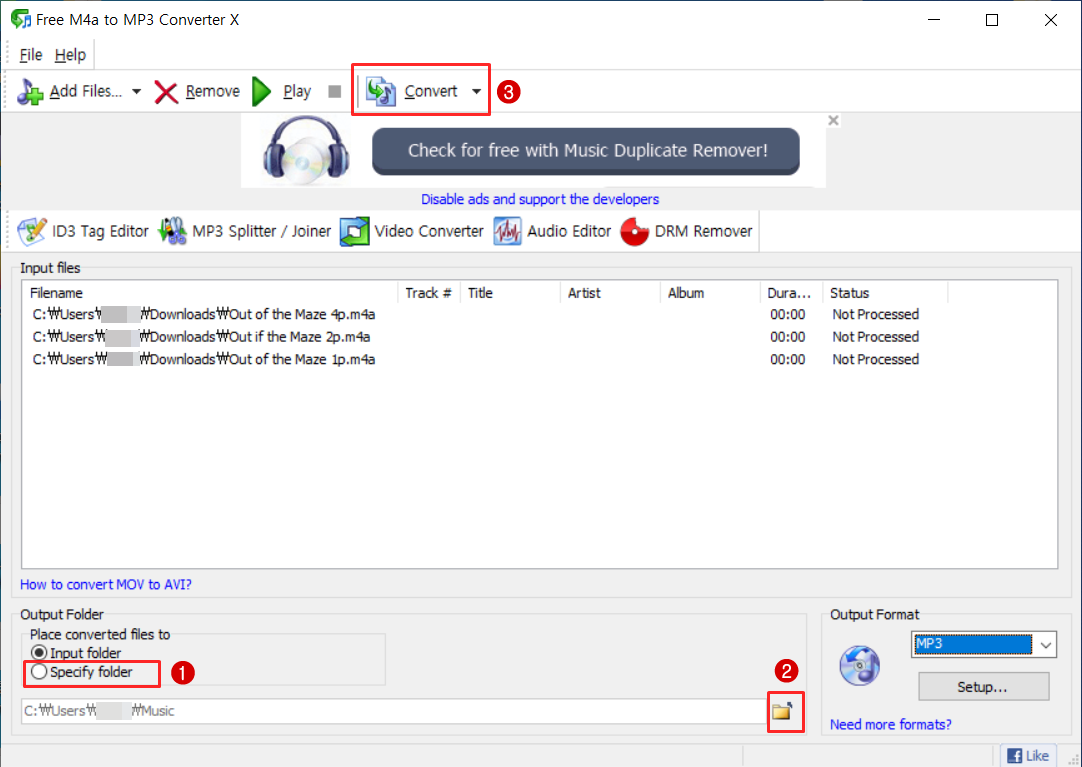Click Not Processed status of 4p.m4a
The height and width of the screenshot is (767, 1082).
(x=876, y=315)
